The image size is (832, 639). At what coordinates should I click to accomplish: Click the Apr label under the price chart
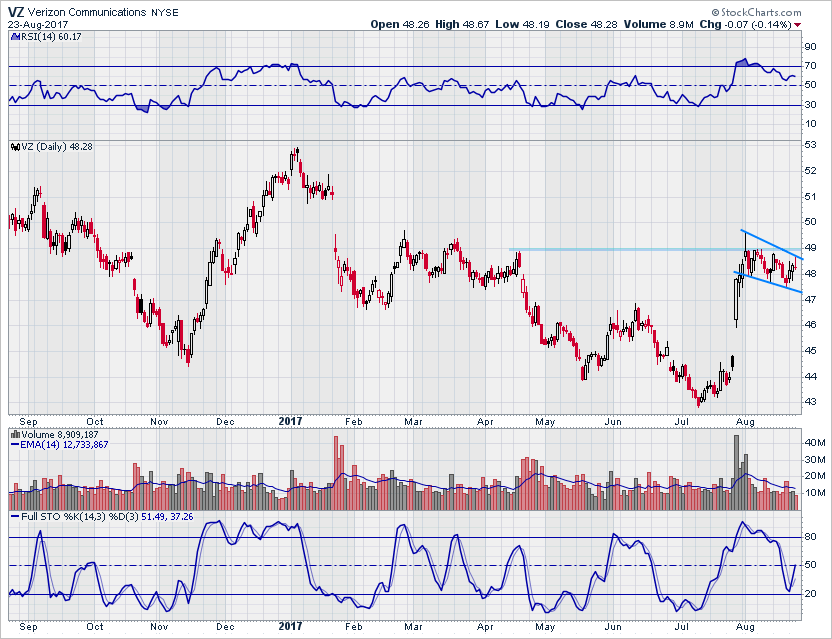click(x=485, y=422)
